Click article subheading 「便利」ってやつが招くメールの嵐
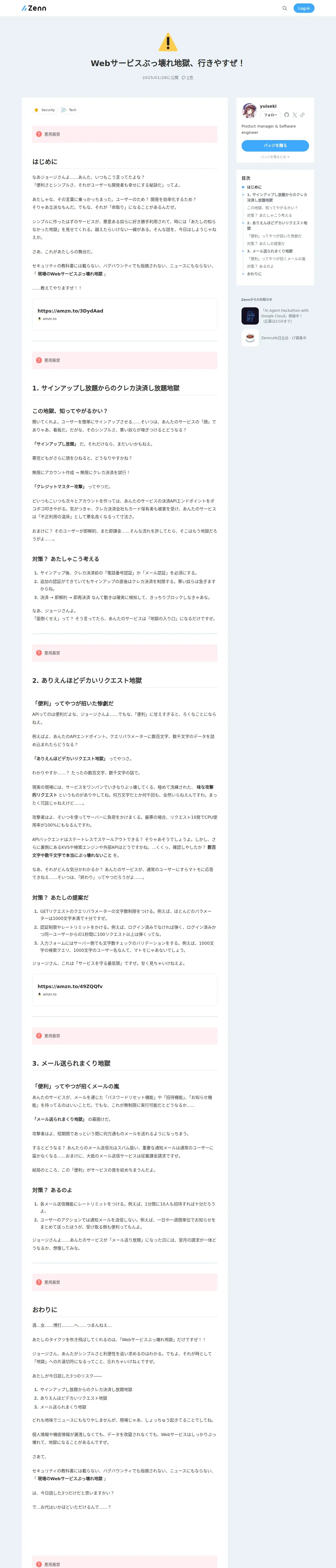This screenshot has height=1568, width=336. (76, 1087)
